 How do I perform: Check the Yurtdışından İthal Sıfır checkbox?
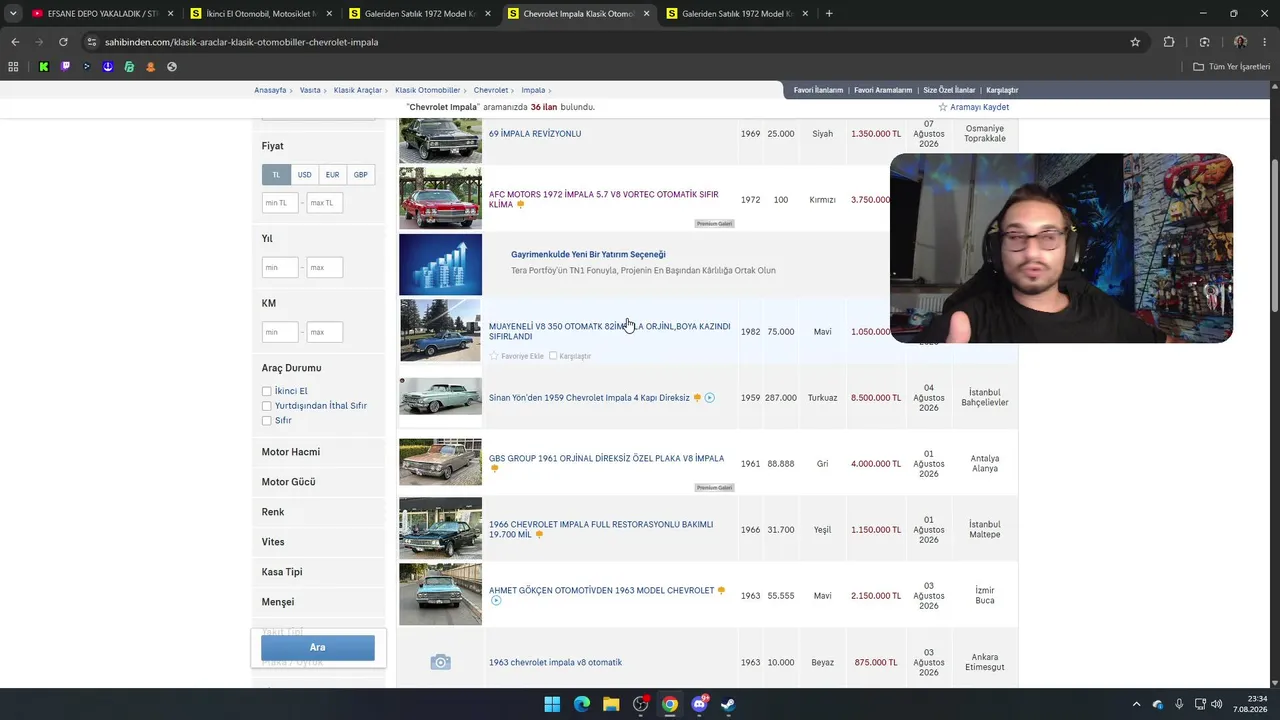click(267, 406)
